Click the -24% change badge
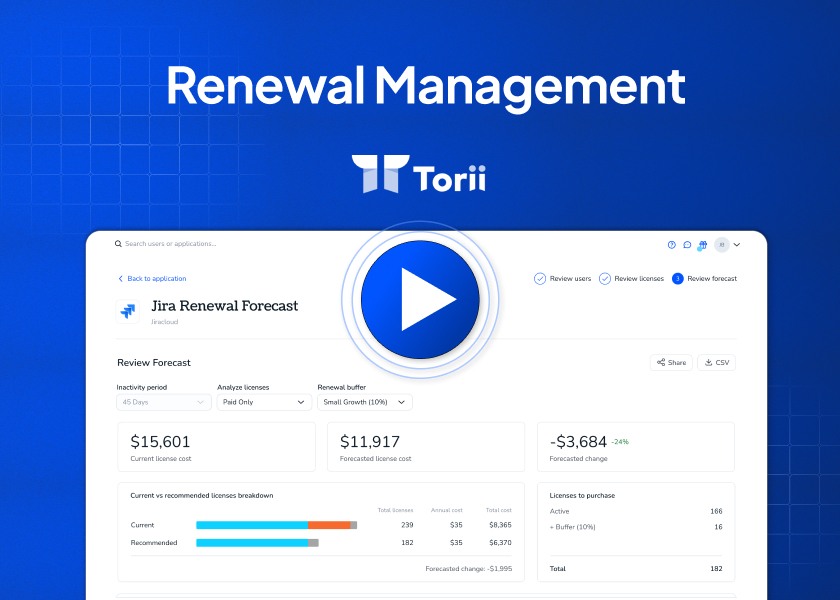 click(620, 442)
